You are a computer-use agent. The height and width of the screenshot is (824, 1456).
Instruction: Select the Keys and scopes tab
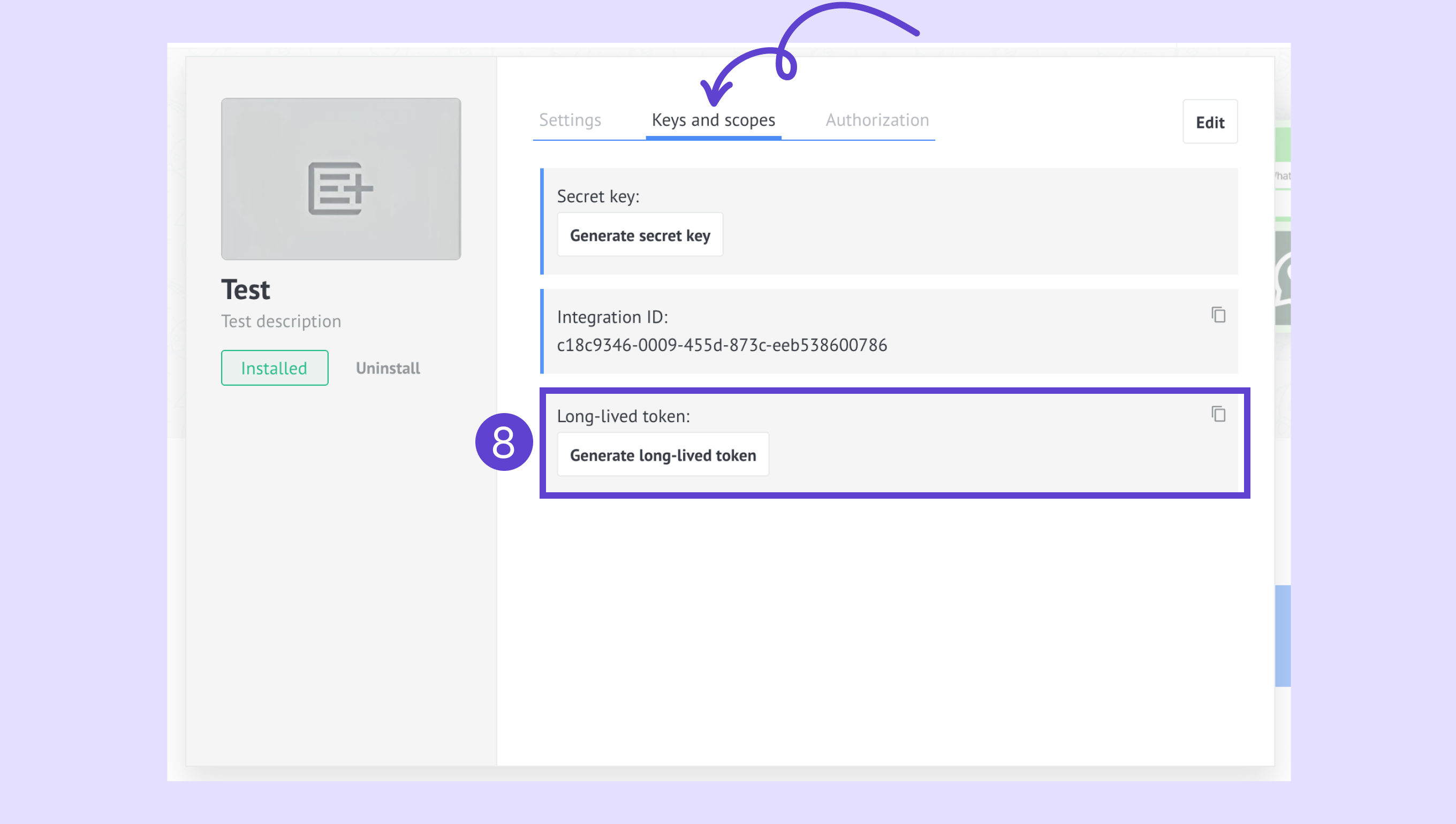(x=714, y=120)
